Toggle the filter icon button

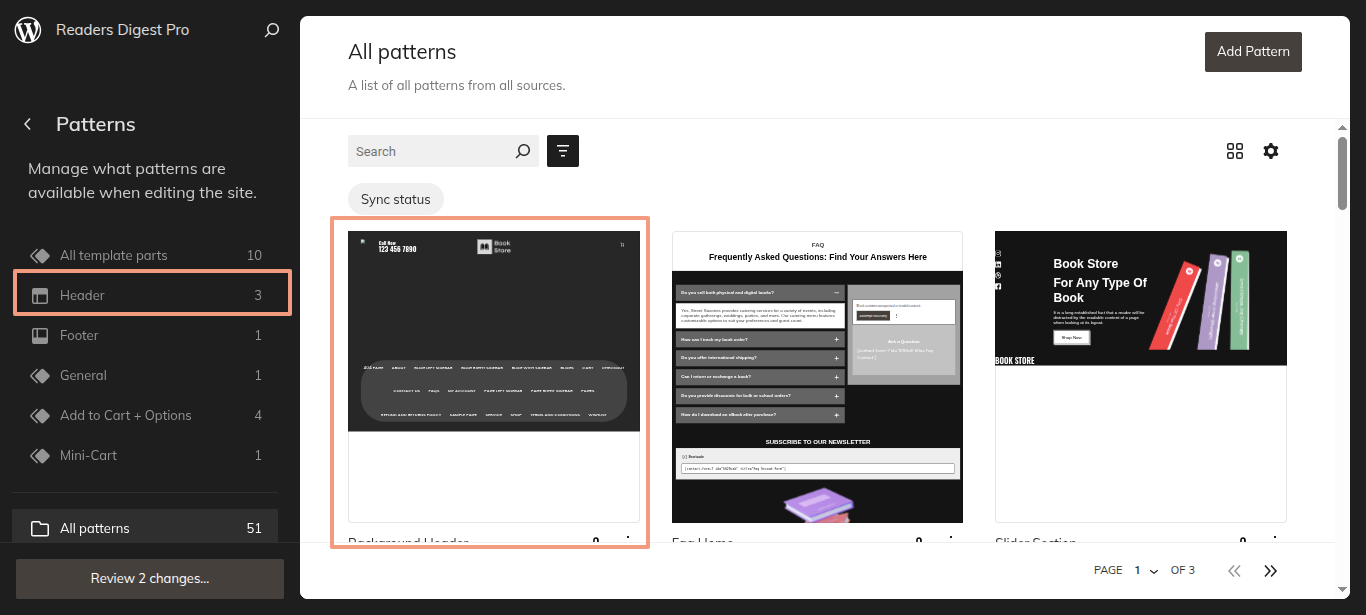[563, 151]
